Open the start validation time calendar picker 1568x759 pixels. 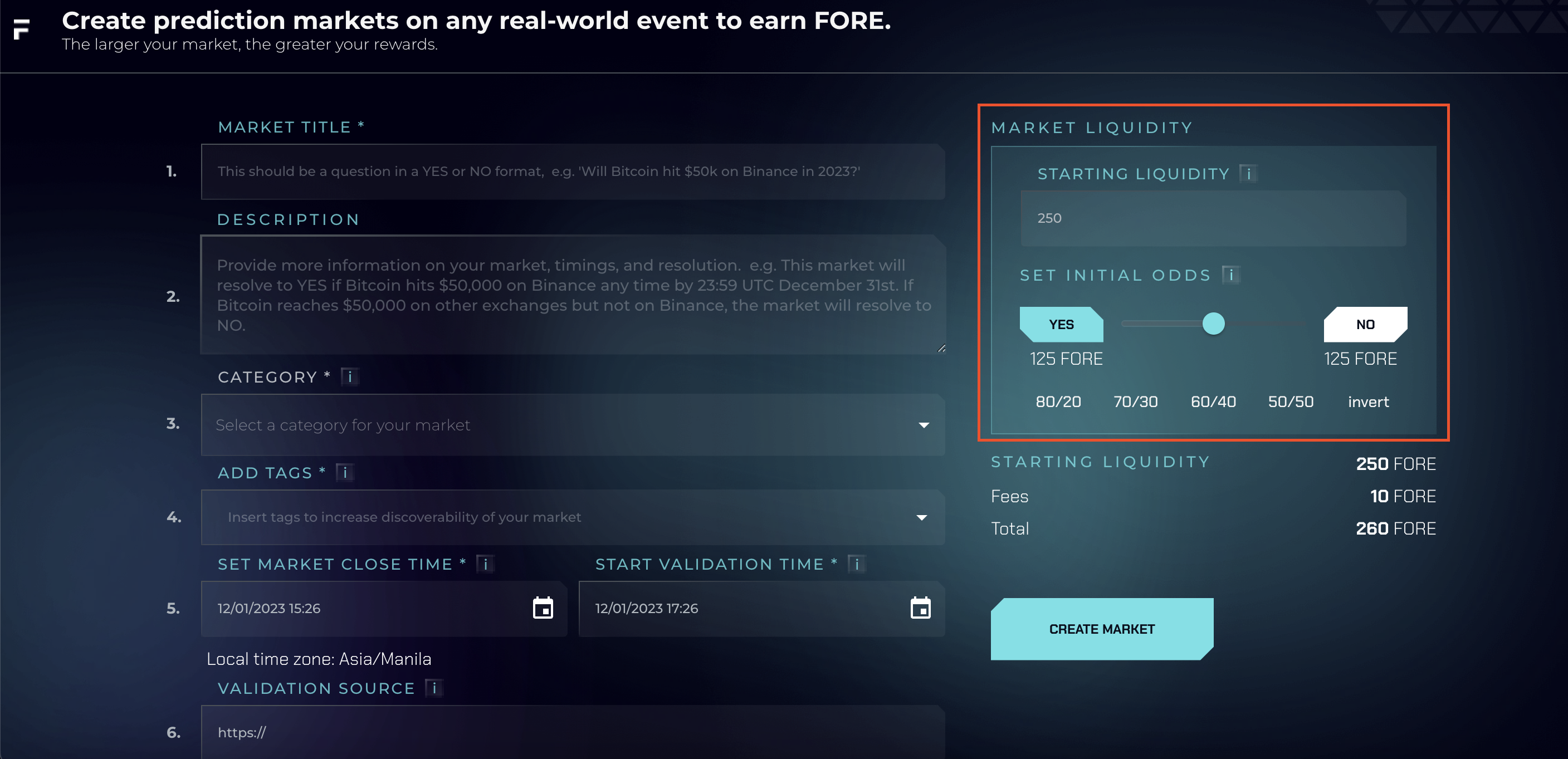(920, 608)
